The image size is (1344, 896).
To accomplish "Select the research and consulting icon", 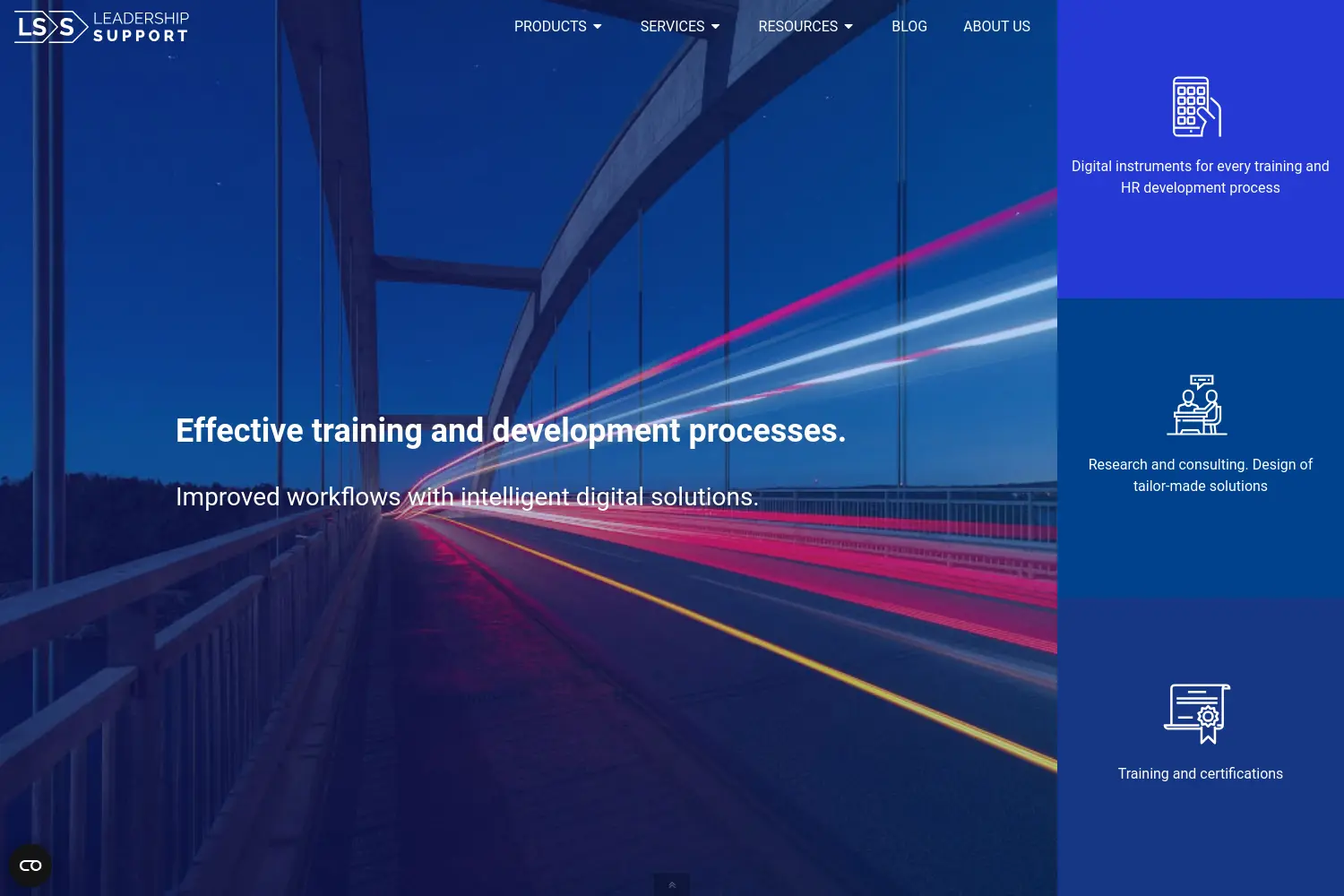I will pos(1197,405).
